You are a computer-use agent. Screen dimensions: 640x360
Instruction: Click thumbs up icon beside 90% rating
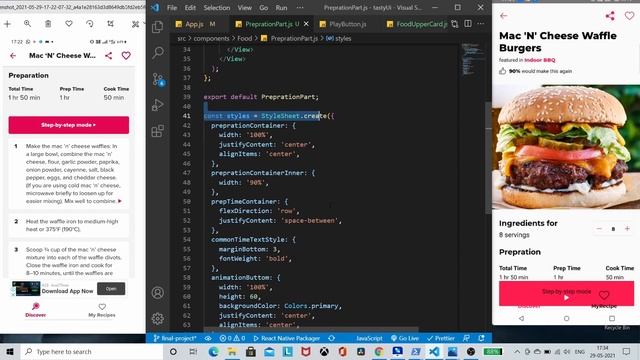click(502, 71)
